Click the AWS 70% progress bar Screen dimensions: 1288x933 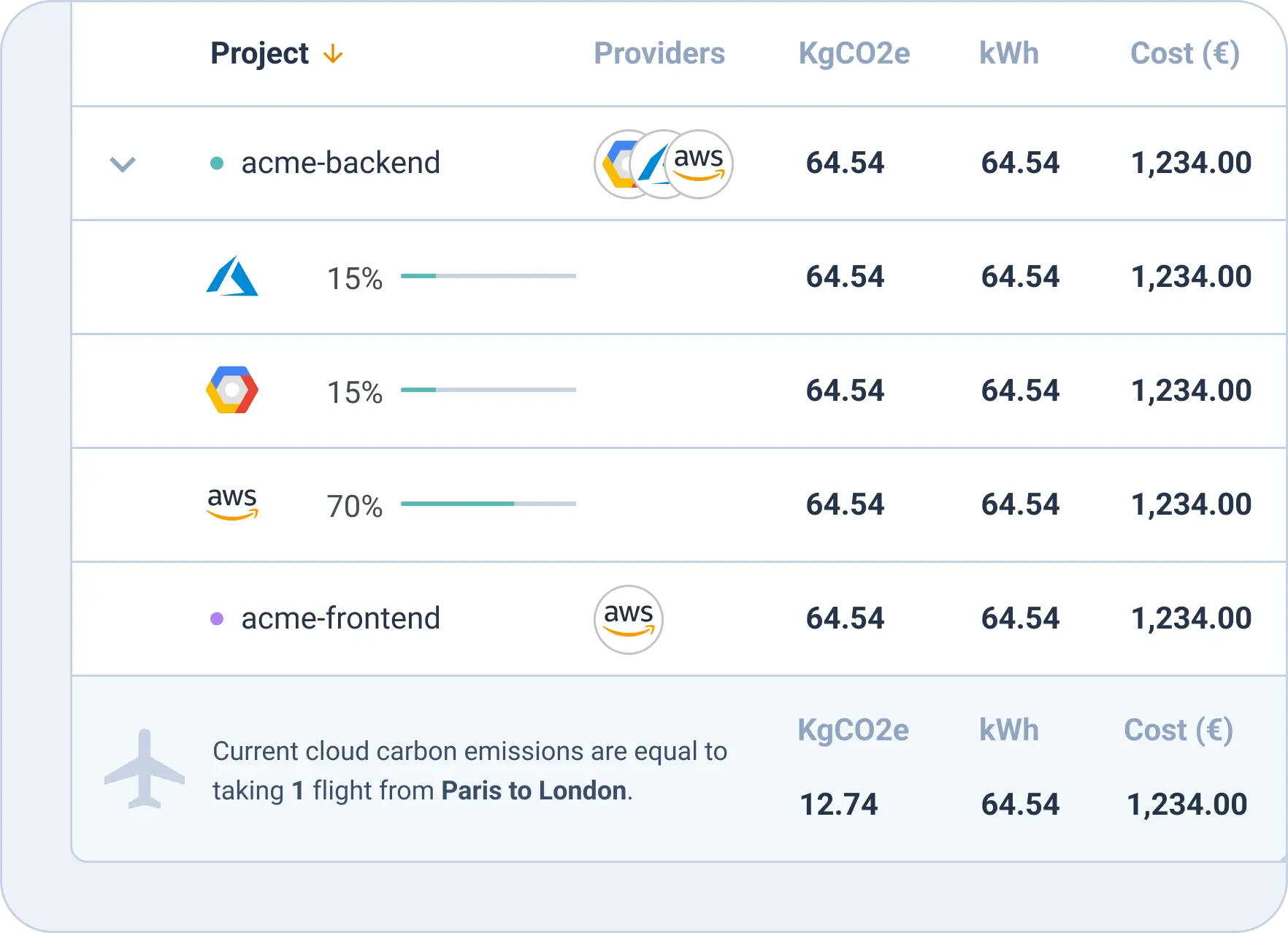[488, 504]
